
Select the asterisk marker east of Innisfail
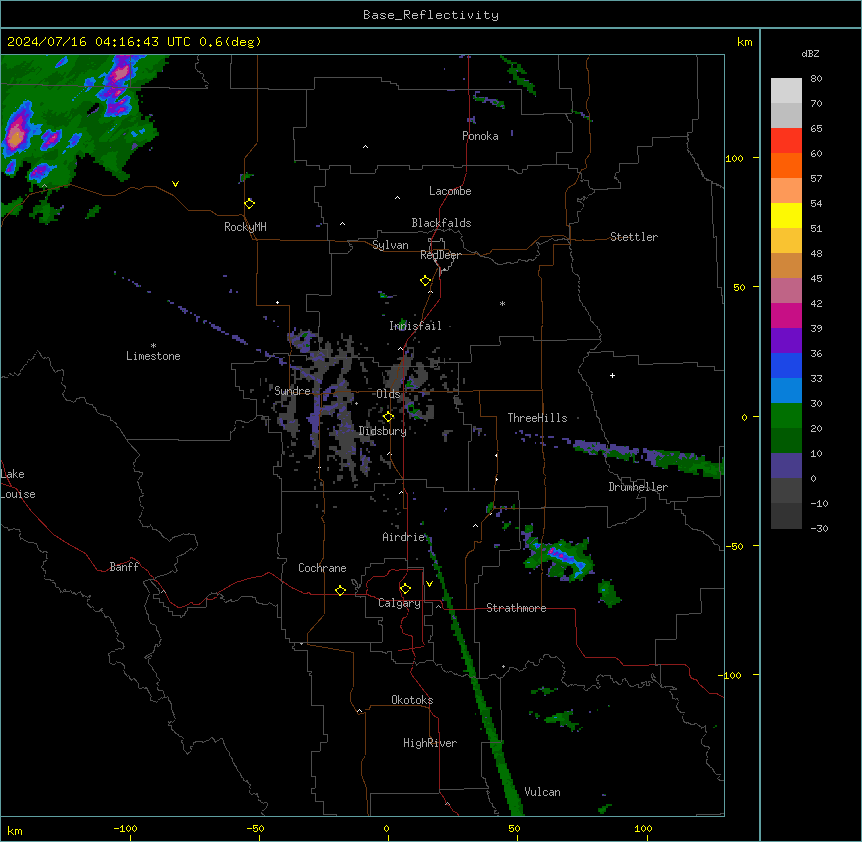502,303
